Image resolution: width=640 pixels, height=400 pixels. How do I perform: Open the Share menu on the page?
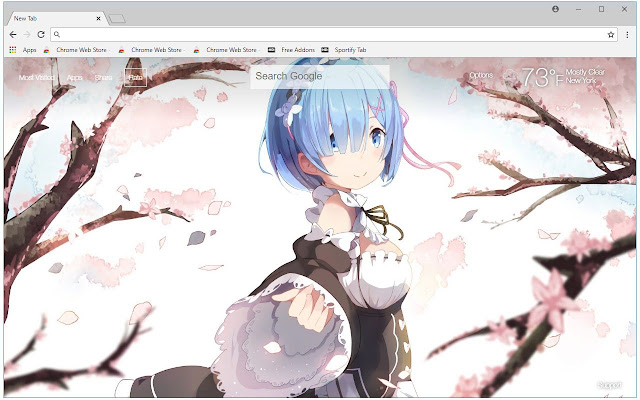pos(103,78)
